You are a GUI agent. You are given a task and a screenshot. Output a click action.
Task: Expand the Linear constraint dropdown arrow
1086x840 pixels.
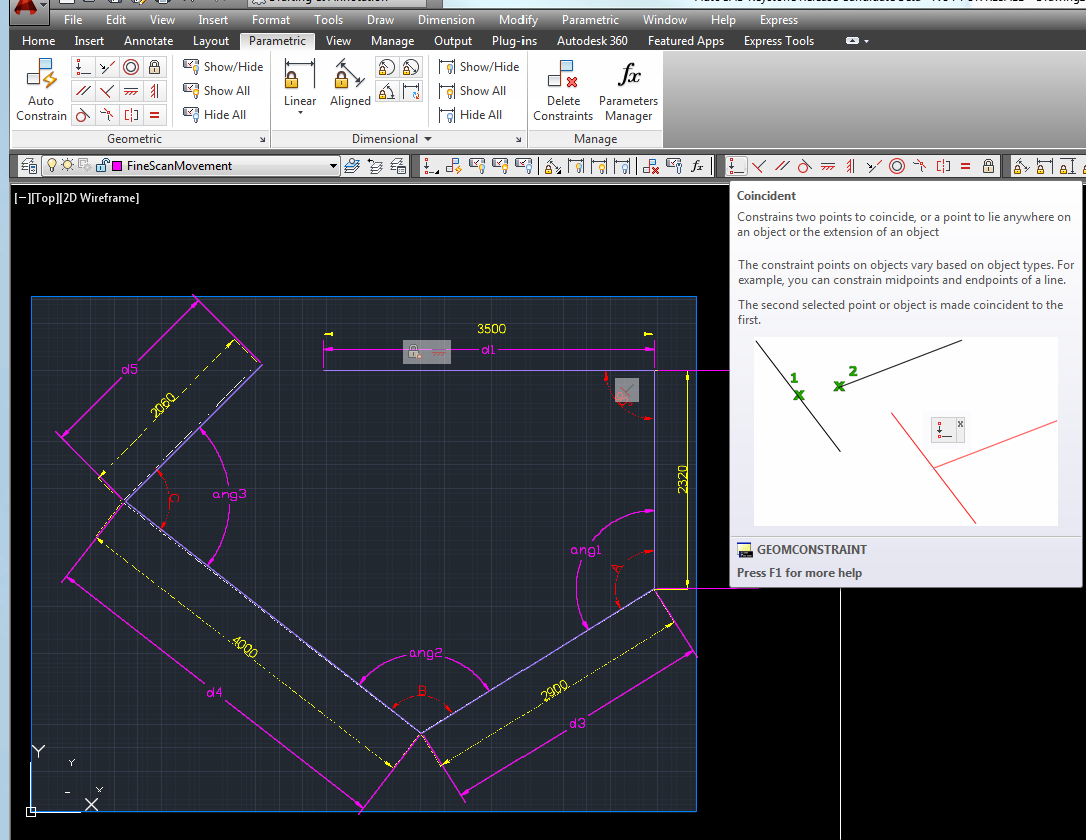click(x=299, y=113)
